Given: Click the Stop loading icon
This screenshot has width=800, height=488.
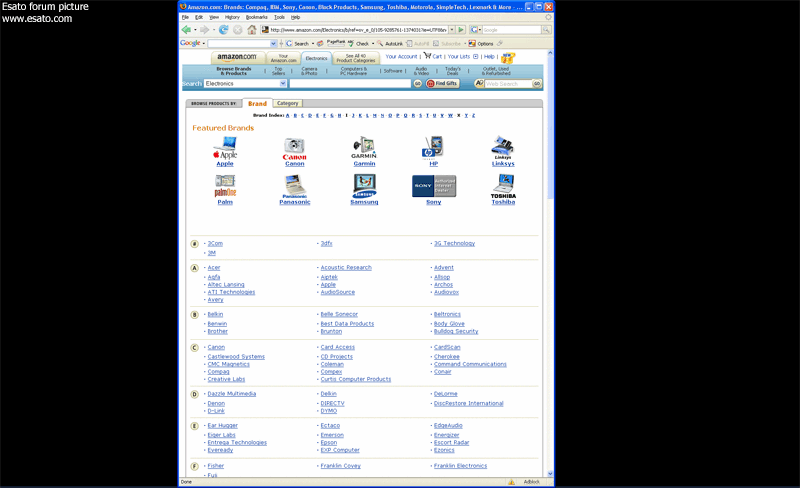Looking at the screenshot, I should point(238,30).
